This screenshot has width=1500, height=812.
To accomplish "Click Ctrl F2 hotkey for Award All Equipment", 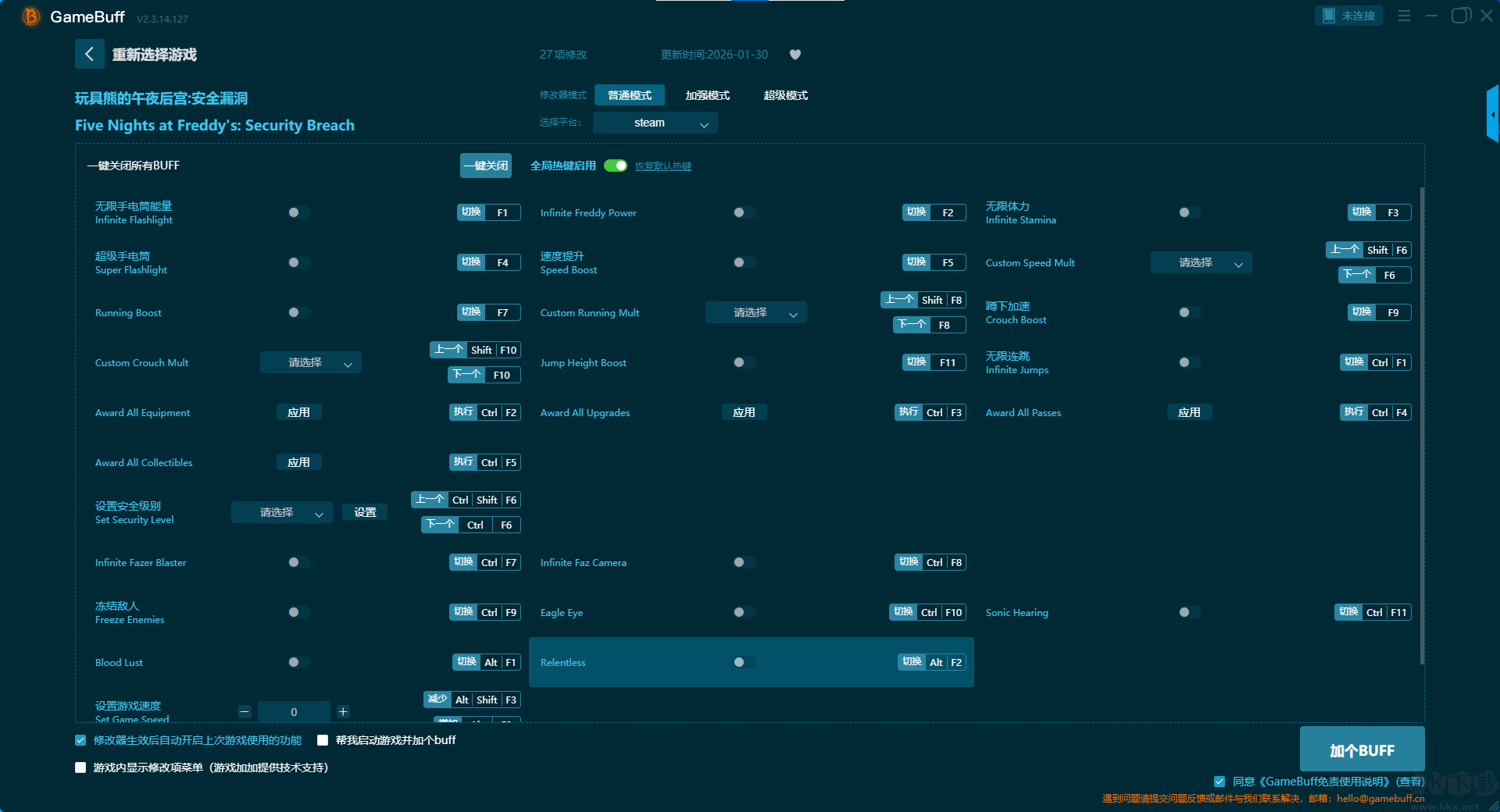I will pyautogui.click(x=485, y=412).
